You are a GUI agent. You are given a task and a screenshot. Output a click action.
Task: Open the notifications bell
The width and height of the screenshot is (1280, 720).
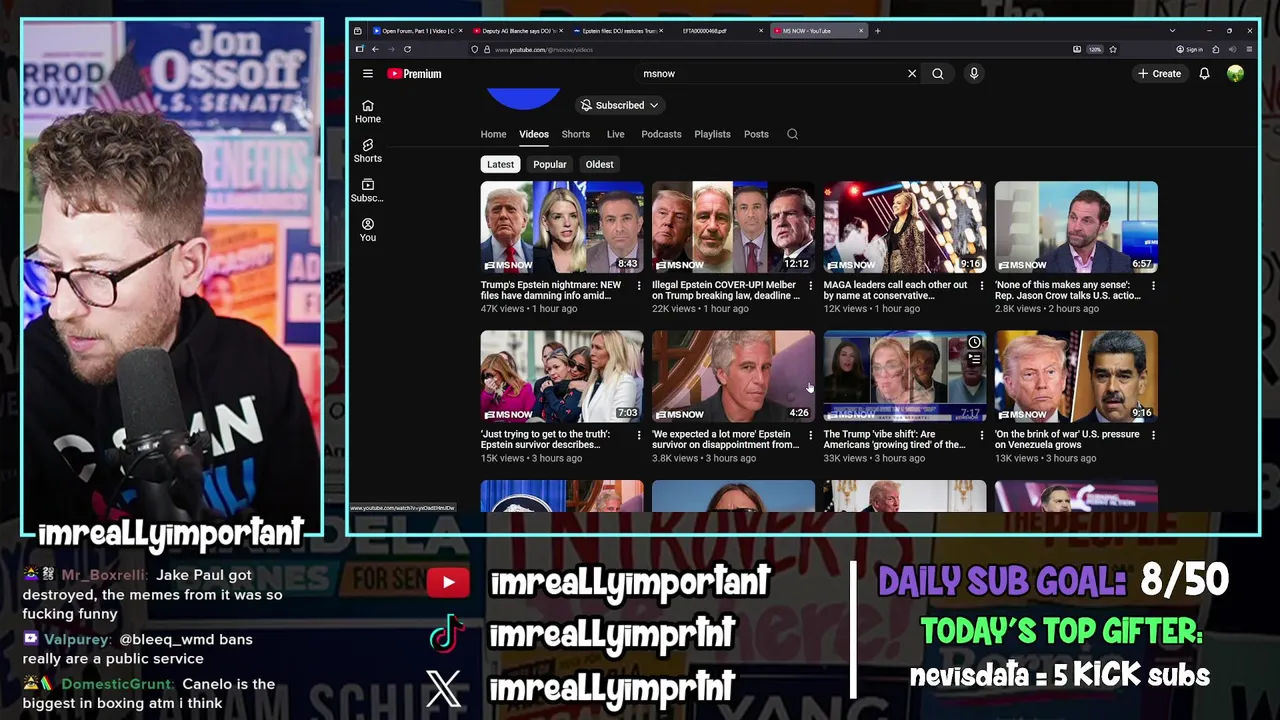point(1204,74)
